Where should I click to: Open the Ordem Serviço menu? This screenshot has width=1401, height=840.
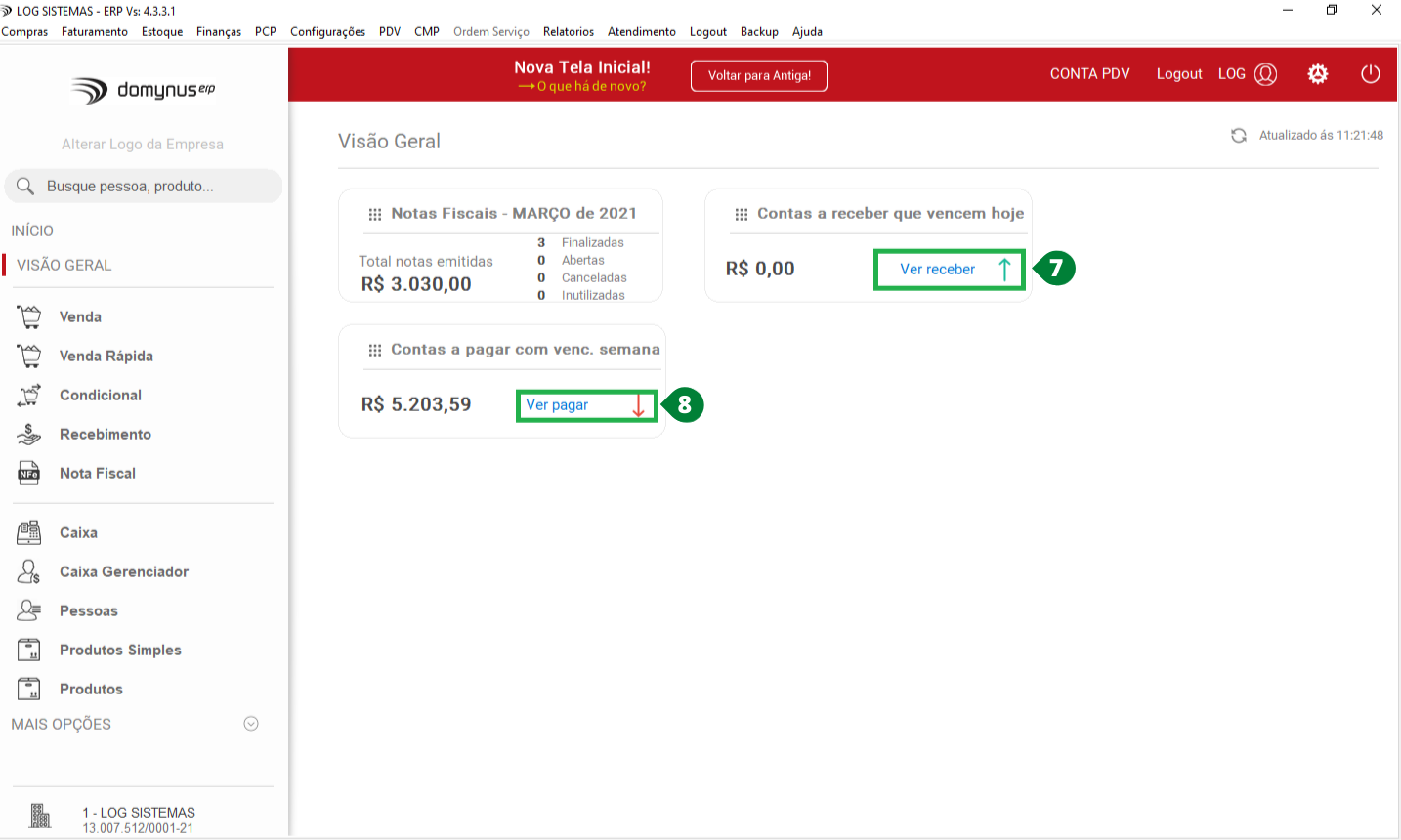pyautogui.click(x=491, y=31)
